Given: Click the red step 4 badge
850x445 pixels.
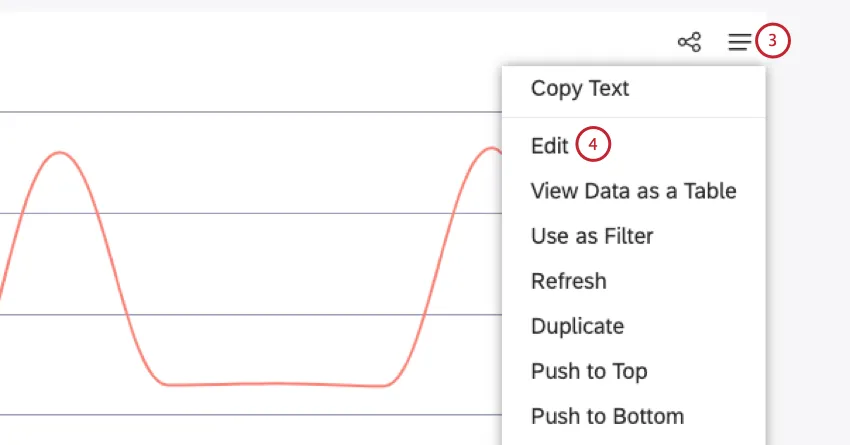Looking at the screenshot, I should coord(593,145).
